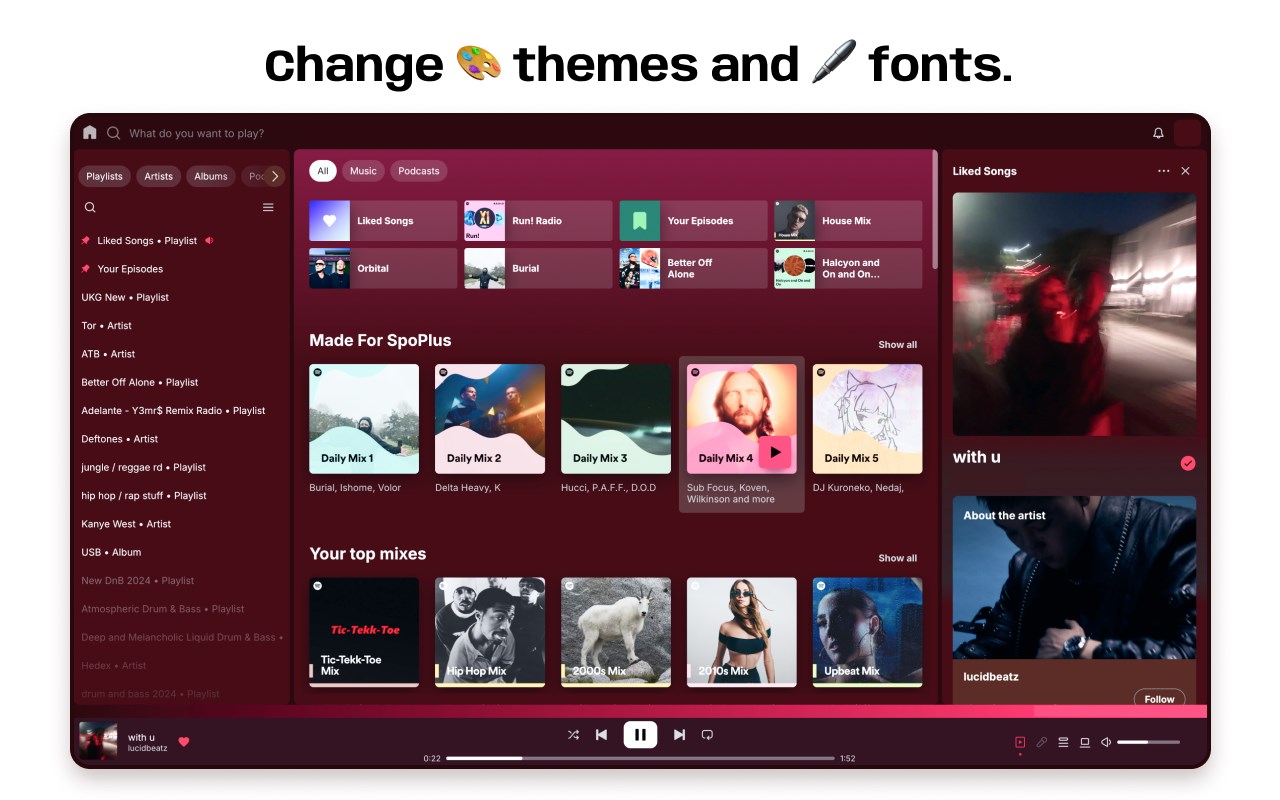Open Tic-Tekk-Toe Mix cover
This screenshot has width=1280, height=800.
coord(364,632)
